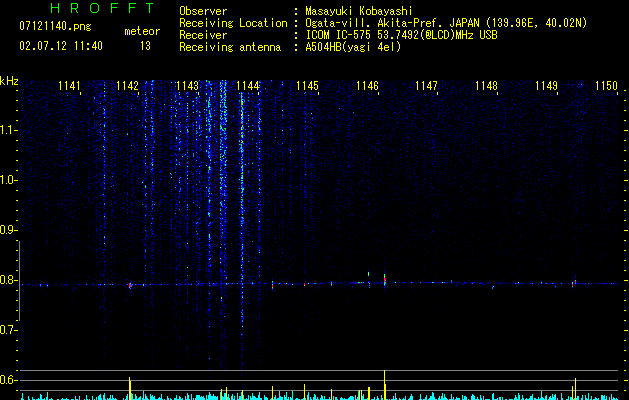Click the 1142 time axis label
Image resolution: width=629 pixels, height=400 pixels.
[x=128, y=86]
